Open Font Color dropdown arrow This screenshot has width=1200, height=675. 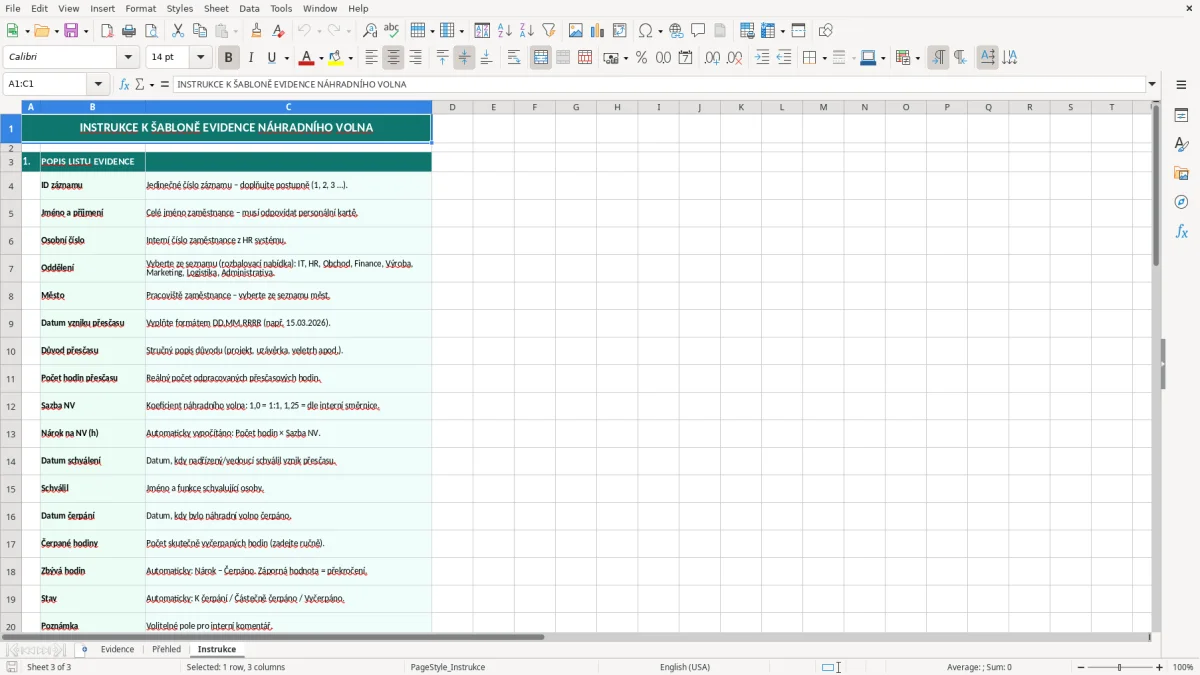point(320,58)
